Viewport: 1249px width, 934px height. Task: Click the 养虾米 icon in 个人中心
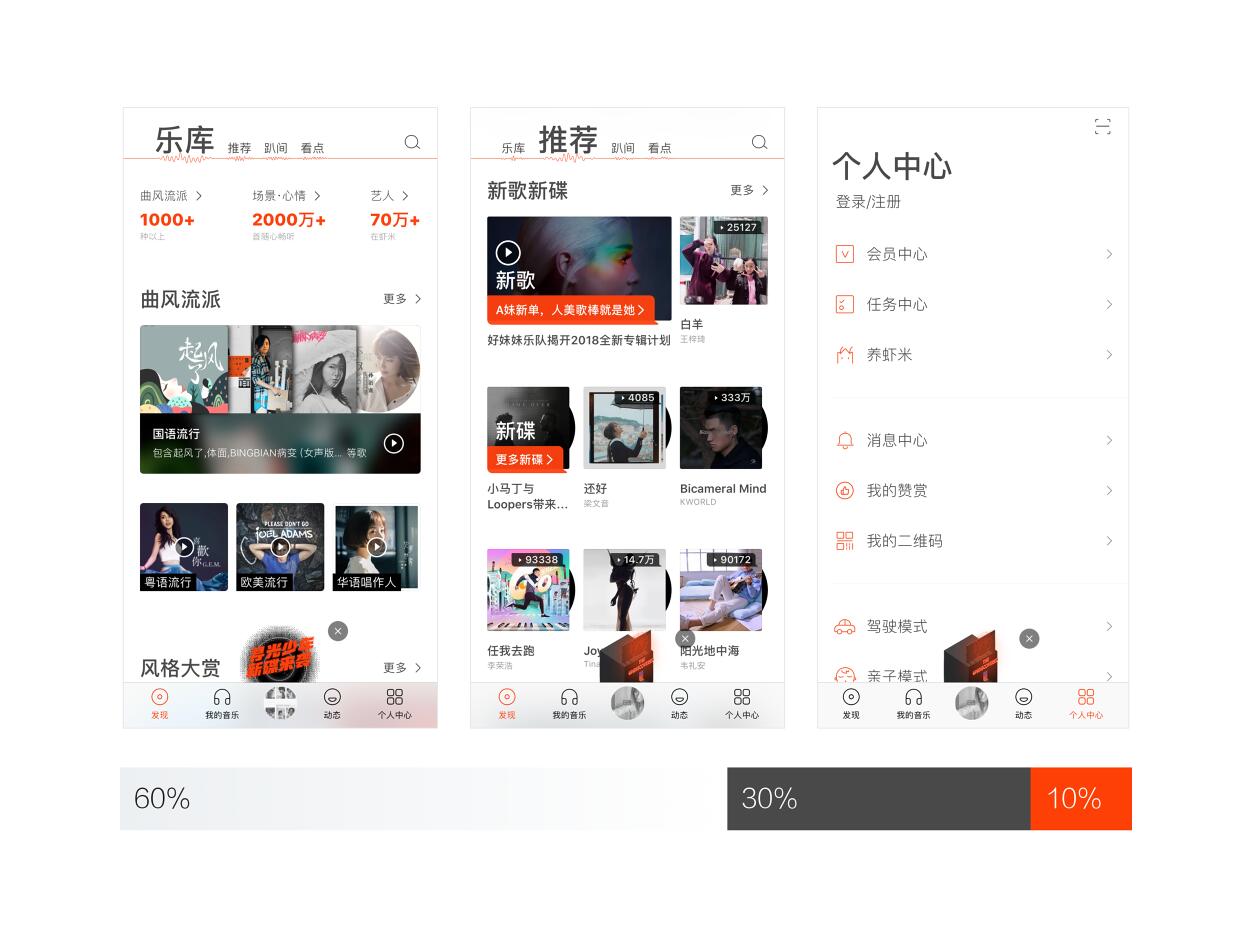844,355
